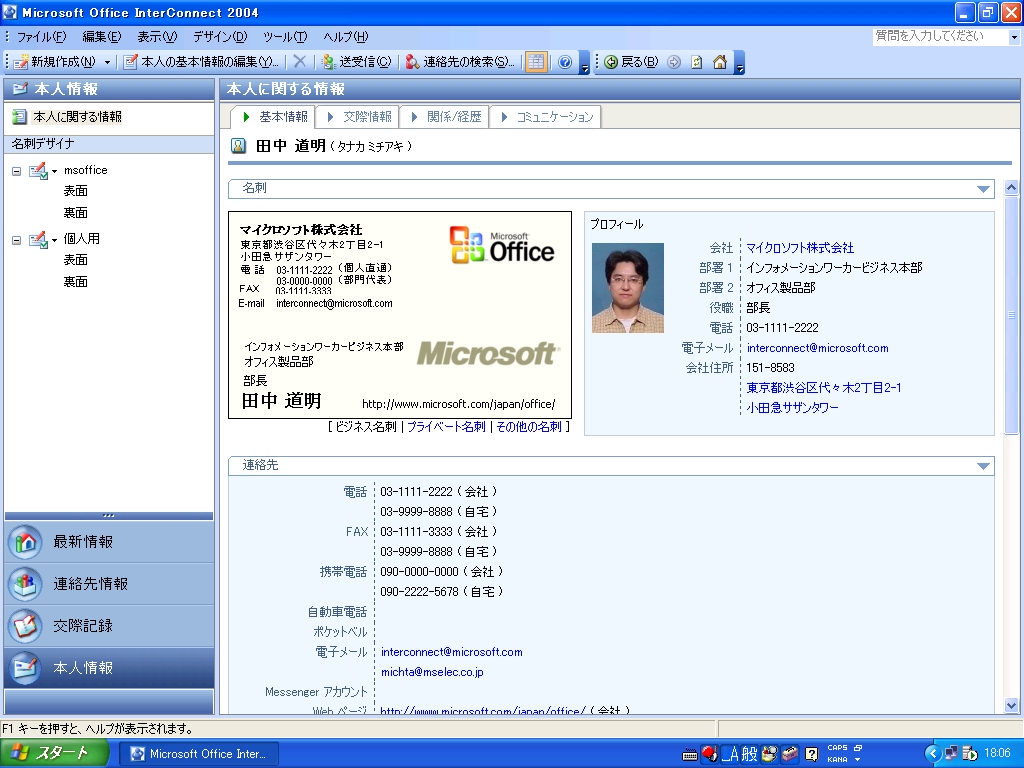This screenshot has width=1024, height=768.
Task: Click the help question input box
Action: click(x=940, y=37)
